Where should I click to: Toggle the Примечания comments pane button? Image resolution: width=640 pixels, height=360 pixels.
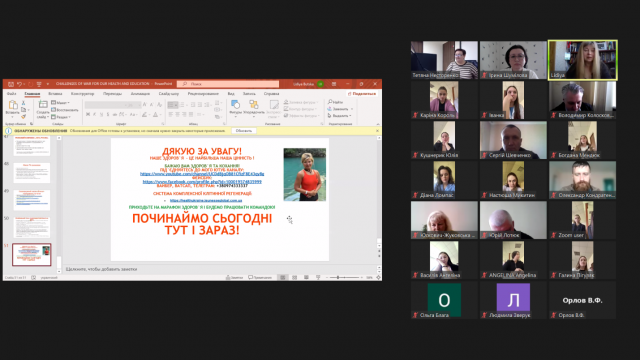[260, 278]
